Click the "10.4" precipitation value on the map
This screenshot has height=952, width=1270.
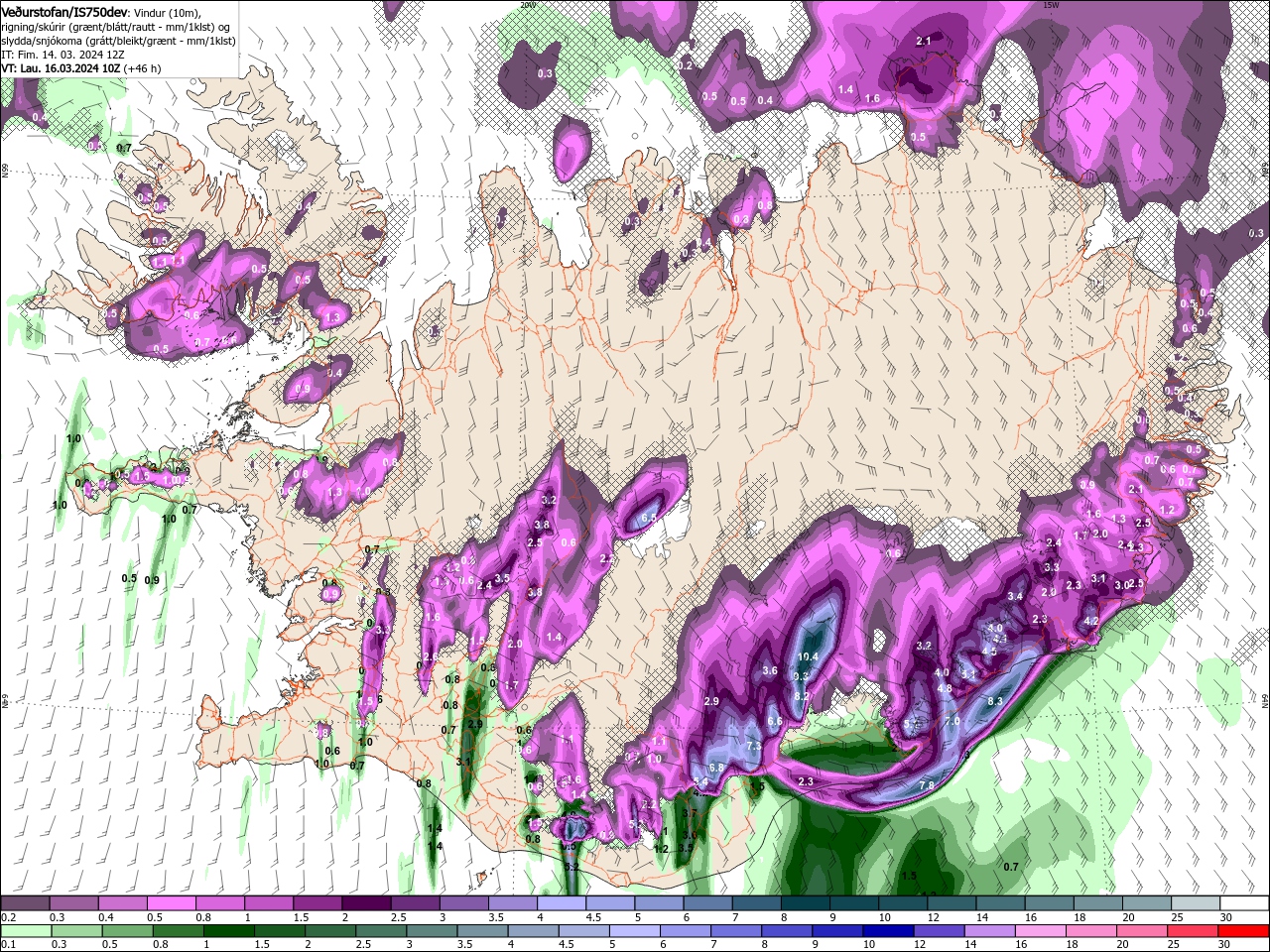(808, 656)
